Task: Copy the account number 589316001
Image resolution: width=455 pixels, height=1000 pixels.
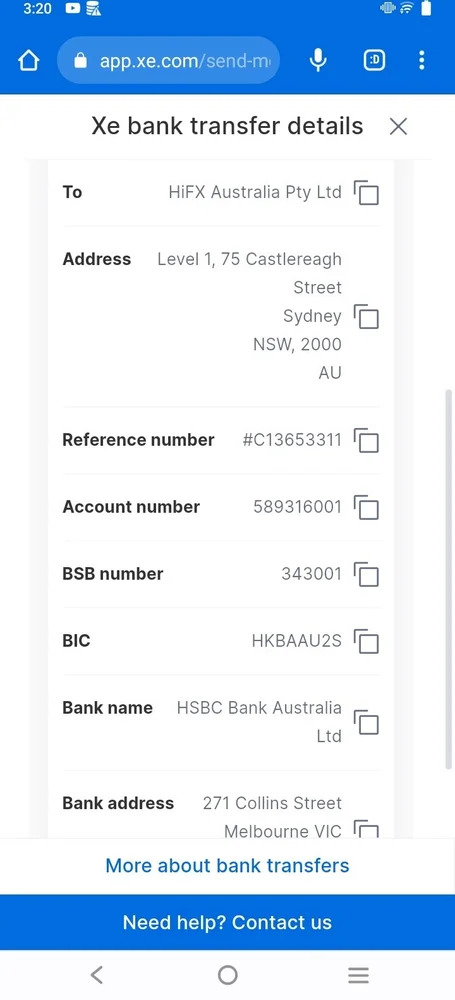Action: coord(366,507)
